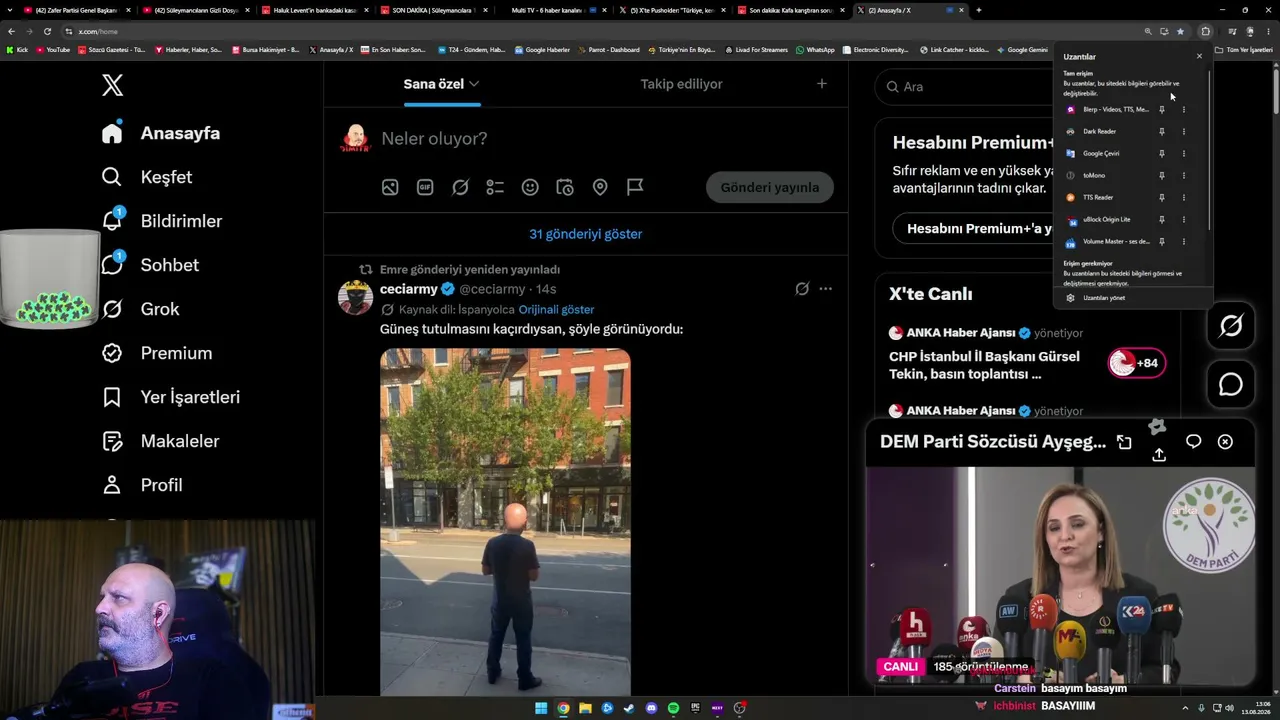Open the Makaleler icon in sidebar

[x=112, y=441]
